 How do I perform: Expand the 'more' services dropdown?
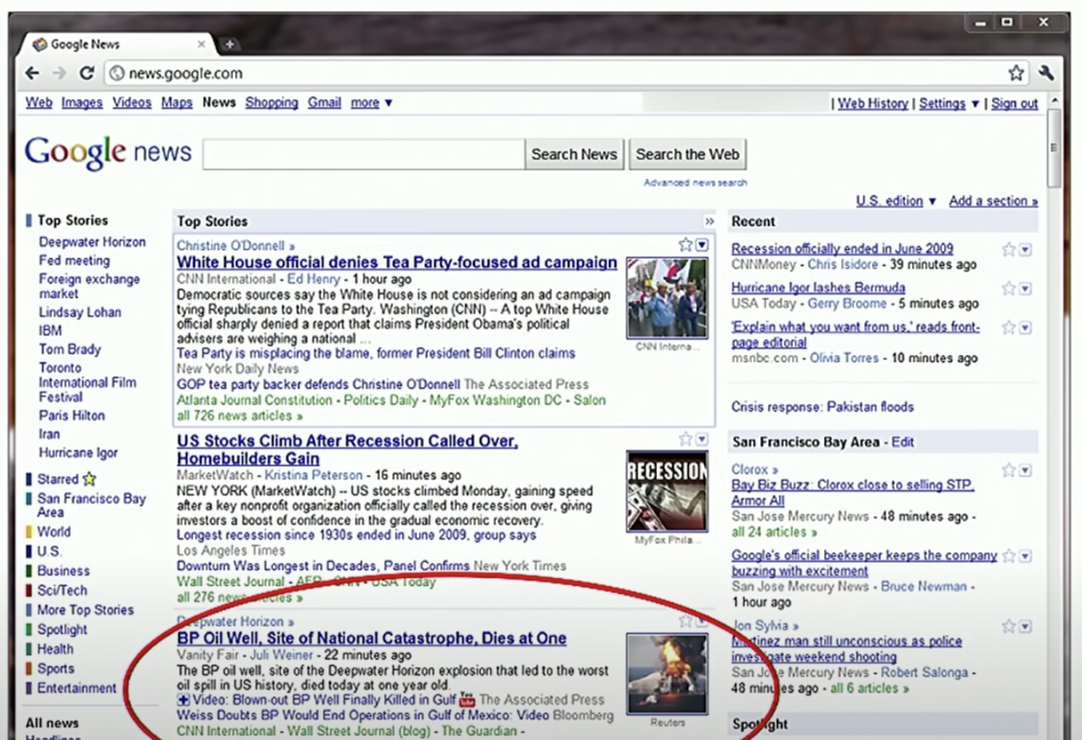click(x=371, y=103)
